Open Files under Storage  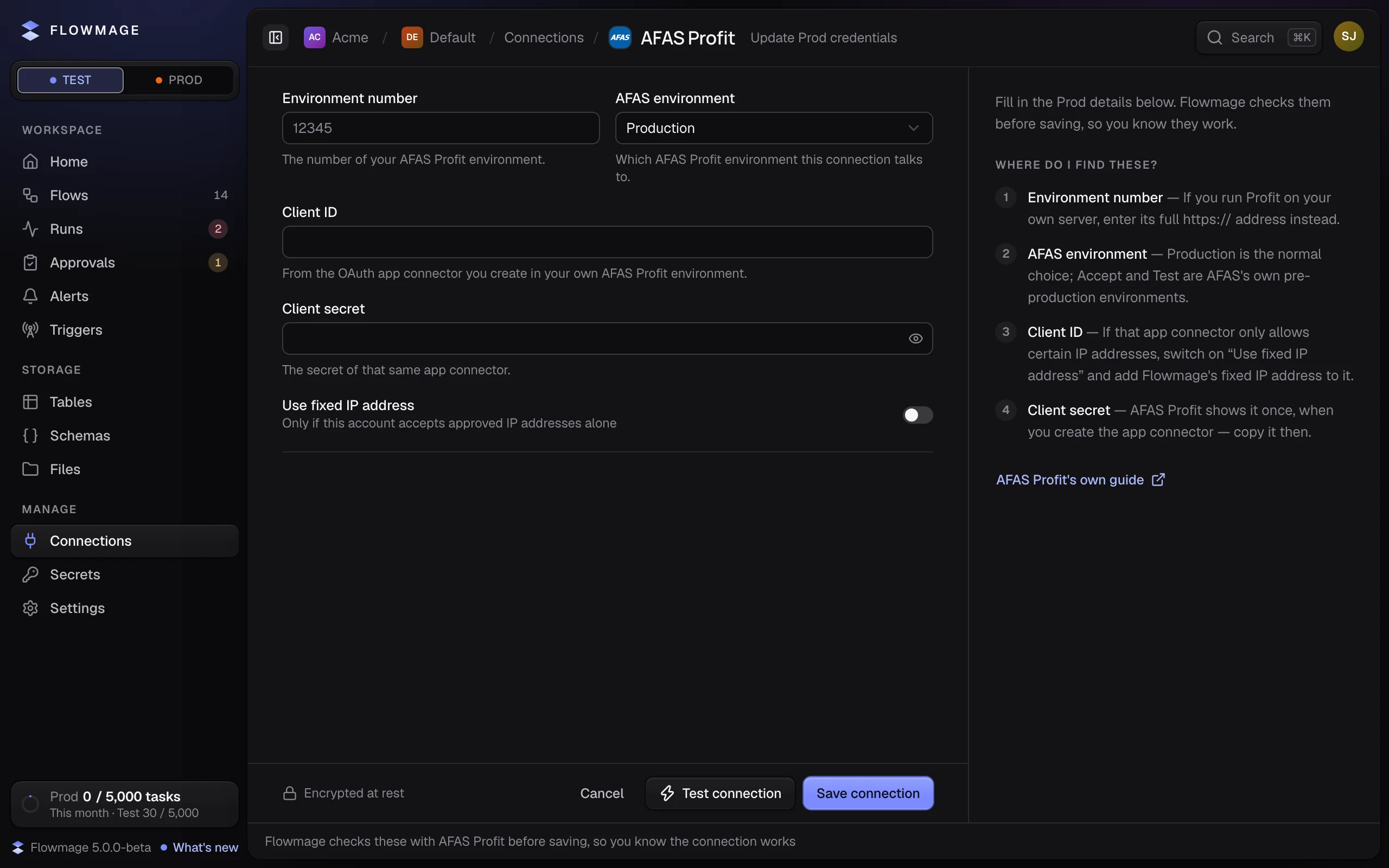[125, 469]
